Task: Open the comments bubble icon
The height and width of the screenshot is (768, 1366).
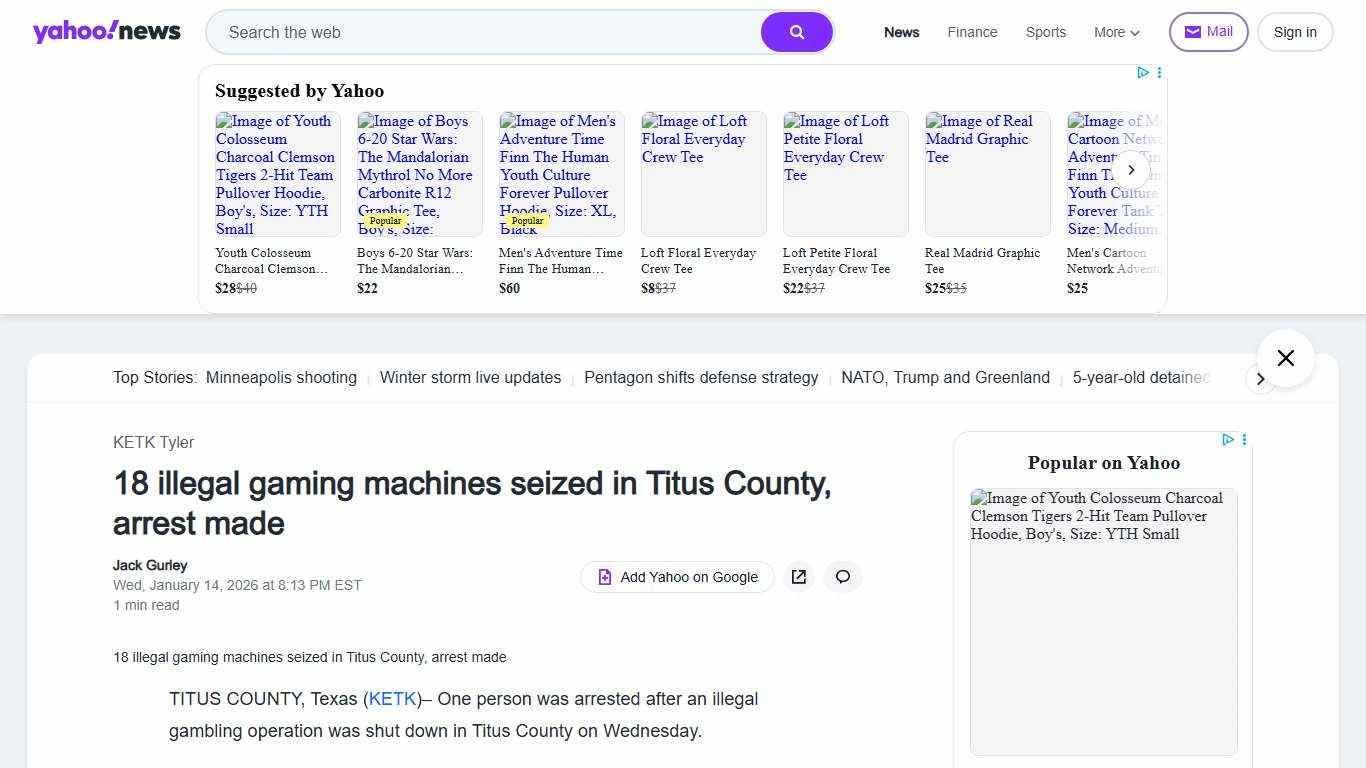Action: (843, 577)
